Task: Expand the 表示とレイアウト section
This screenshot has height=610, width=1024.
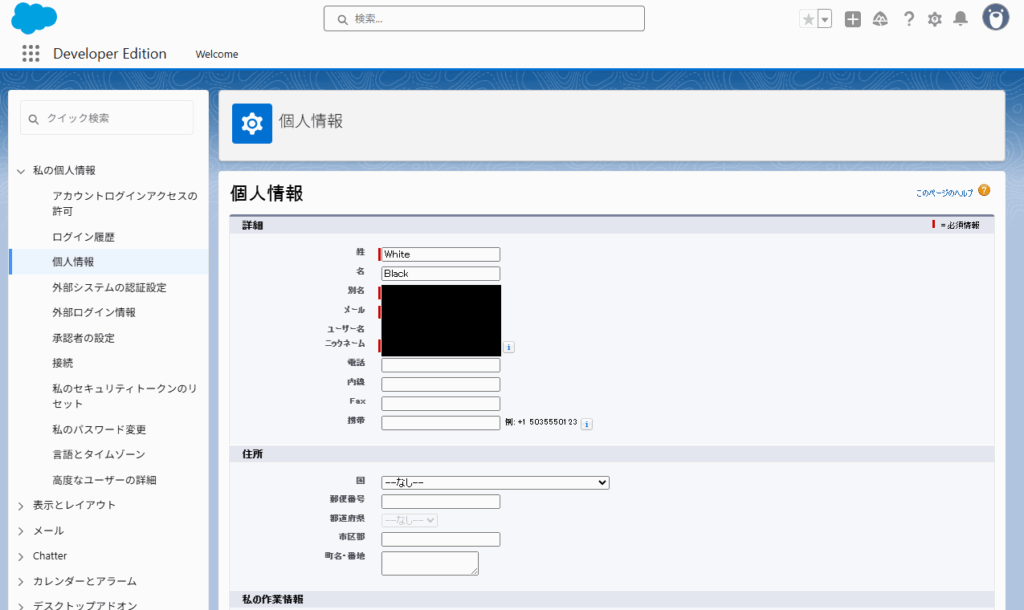Action: [x=74, y=505]
